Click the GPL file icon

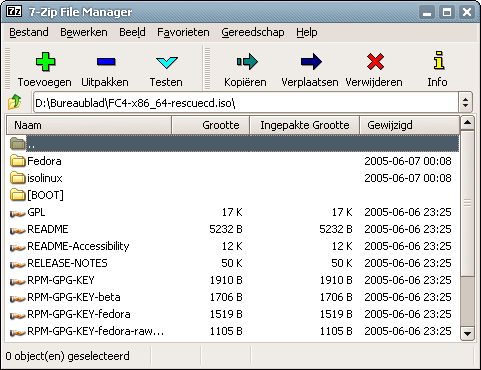coord(18,213)
